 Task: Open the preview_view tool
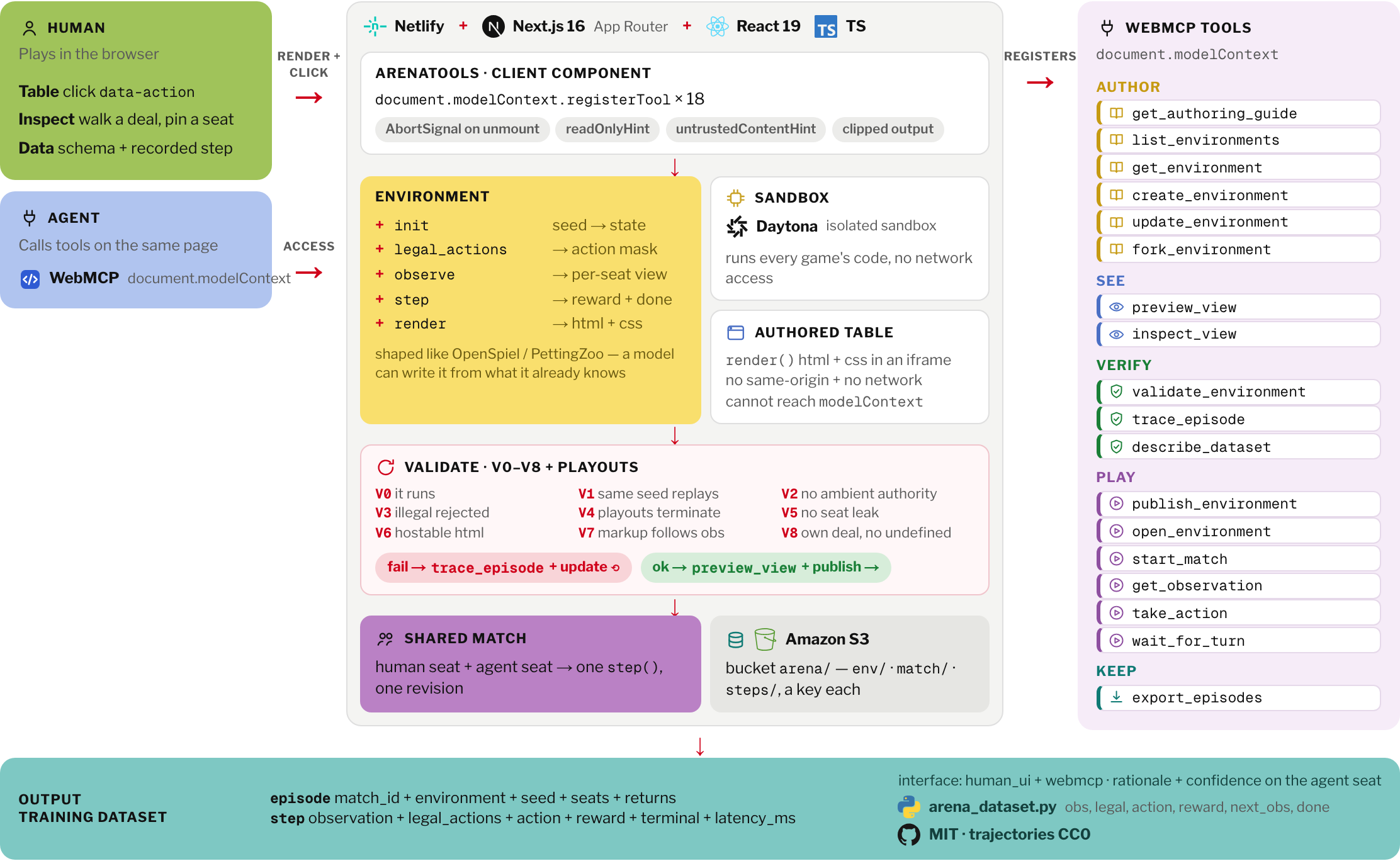click(1238, 307)
